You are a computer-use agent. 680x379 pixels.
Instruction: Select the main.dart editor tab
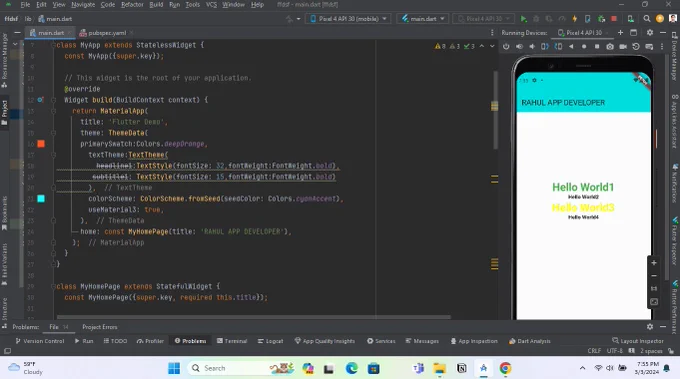(51, 33)
